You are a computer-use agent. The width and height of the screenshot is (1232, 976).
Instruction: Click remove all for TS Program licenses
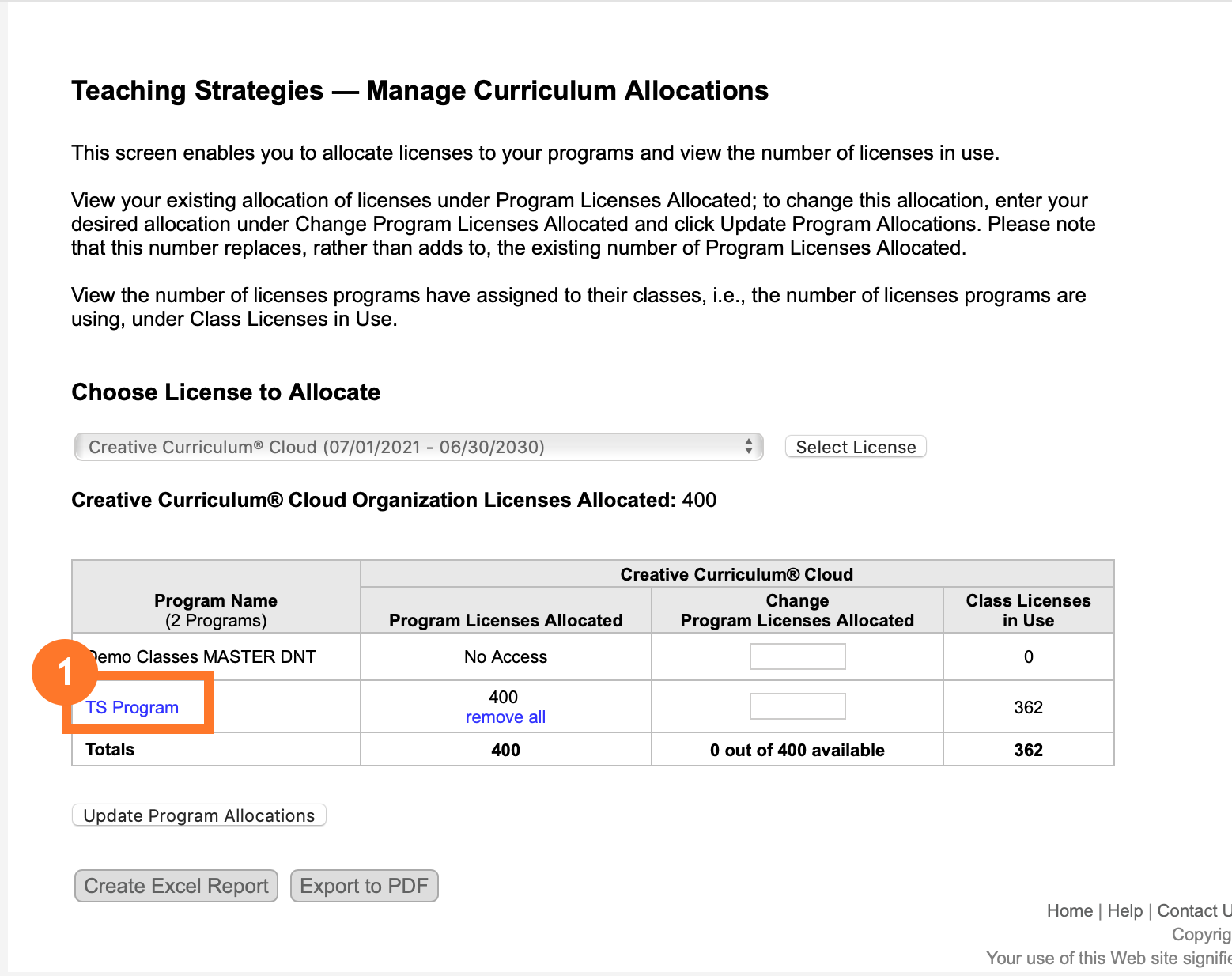(505, 717)
